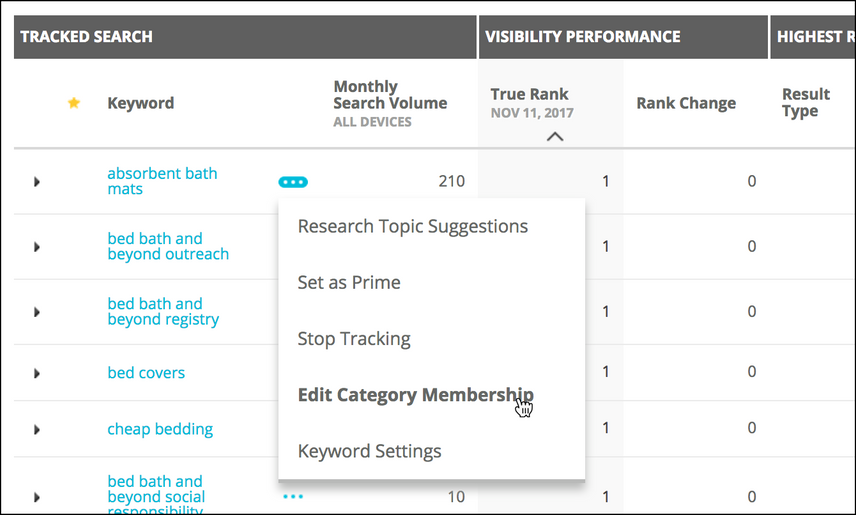Expand the bed bath and beyond outreach row
Screen dimensions: 856x515
tap(37, 247)
